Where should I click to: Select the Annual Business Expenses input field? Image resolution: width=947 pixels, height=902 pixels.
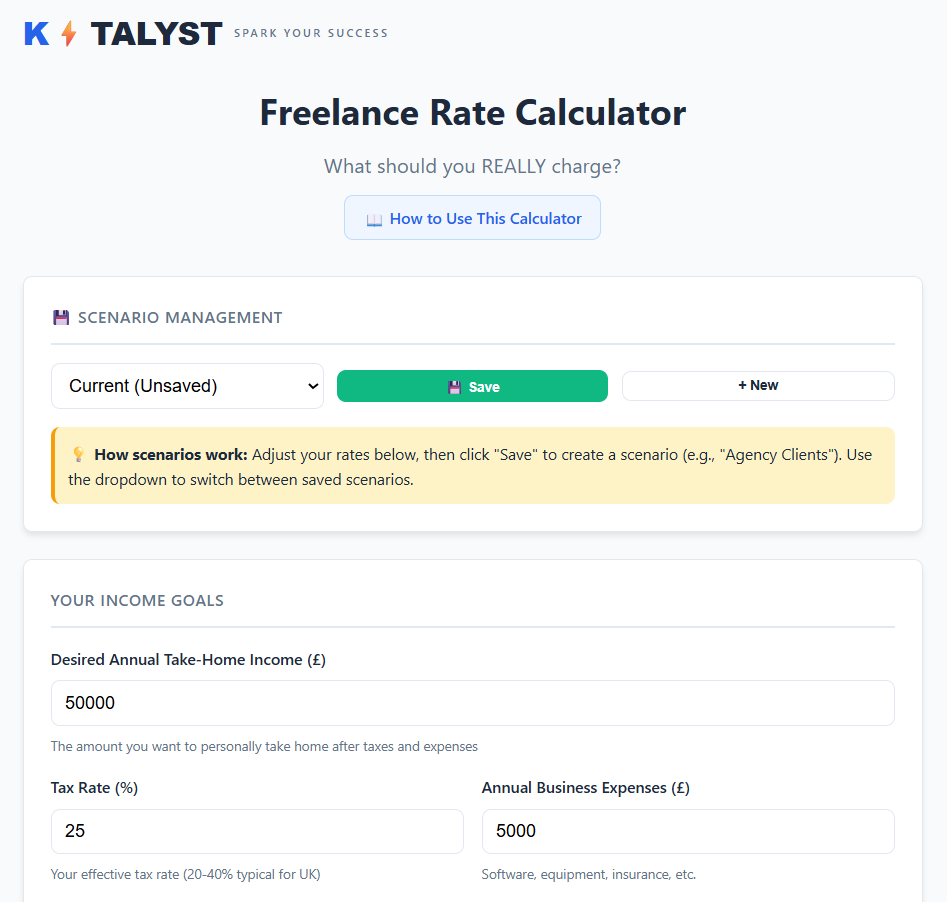click(688, 831)
